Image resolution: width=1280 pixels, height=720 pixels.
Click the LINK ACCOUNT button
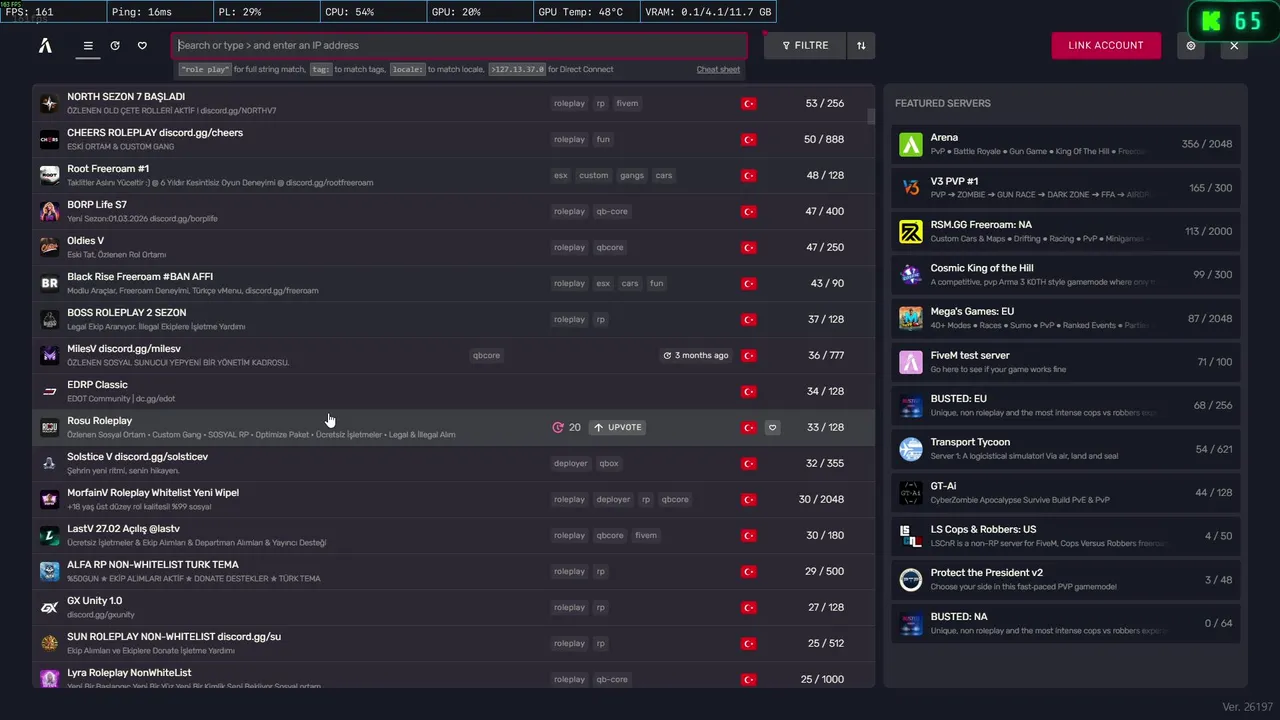click(x=1106, y=45)
